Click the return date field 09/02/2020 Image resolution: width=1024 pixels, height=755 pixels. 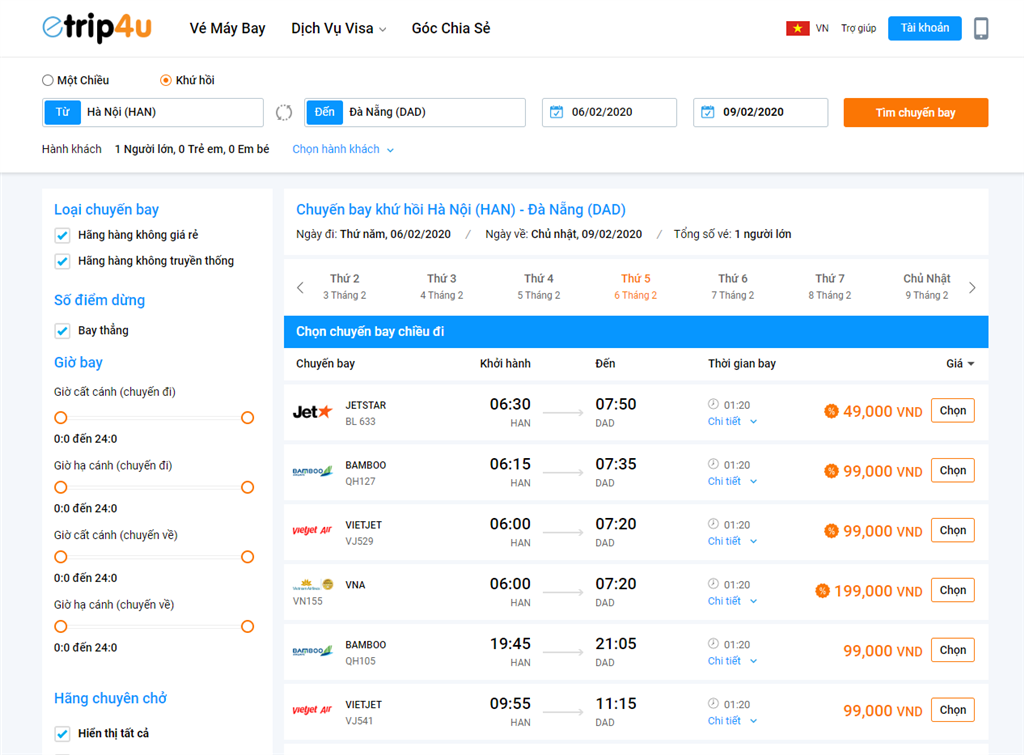click(761, 112)
